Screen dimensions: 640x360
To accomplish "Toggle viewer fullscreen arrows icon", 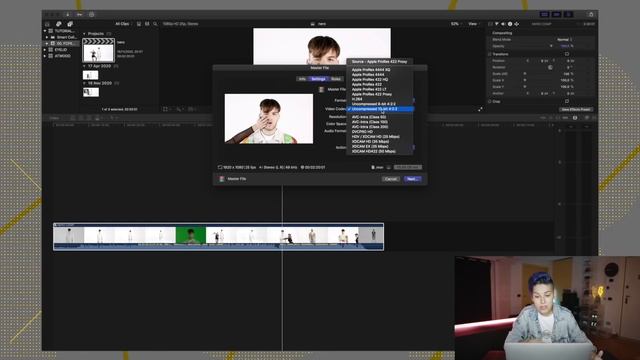I will tap(480, 109).
